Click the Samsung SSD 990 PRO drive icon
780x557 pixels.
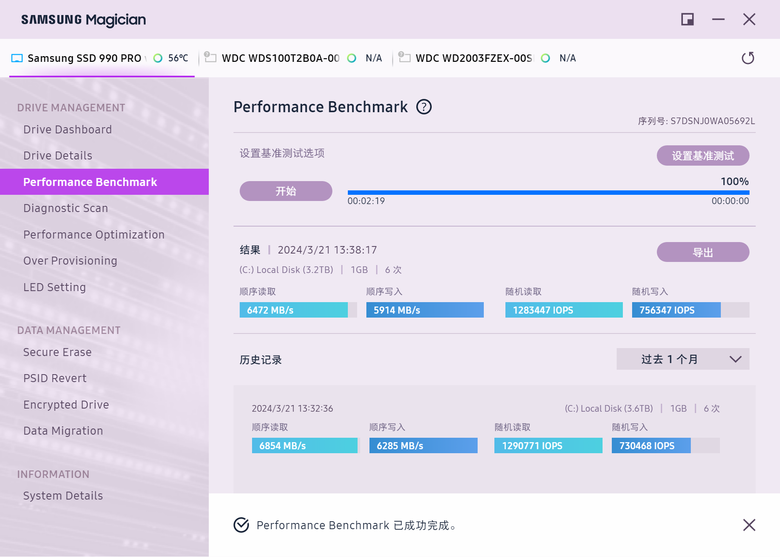click(x=17, y=58)
